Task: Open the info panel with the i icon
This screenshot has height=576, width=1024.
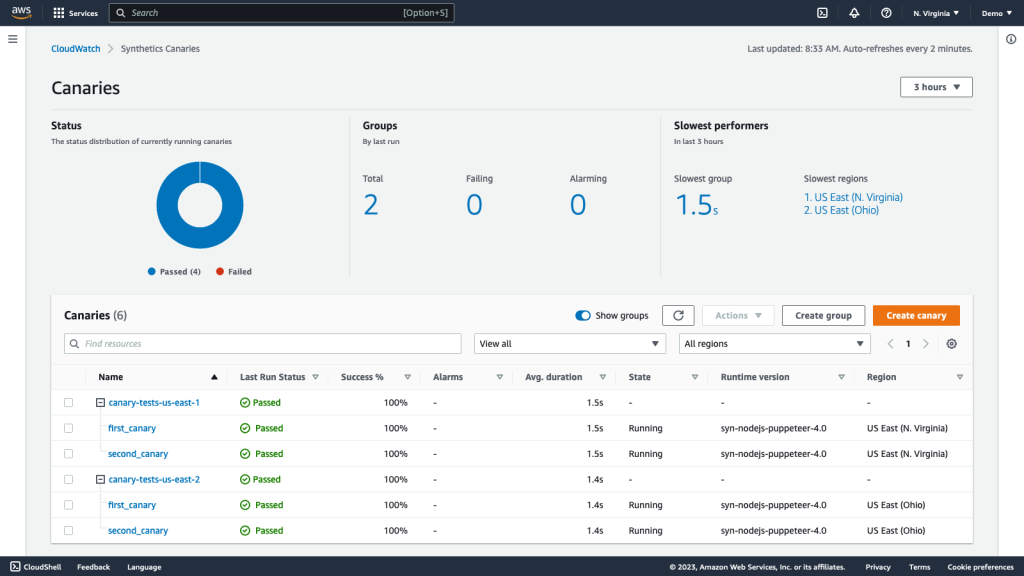Action: 1010,38
